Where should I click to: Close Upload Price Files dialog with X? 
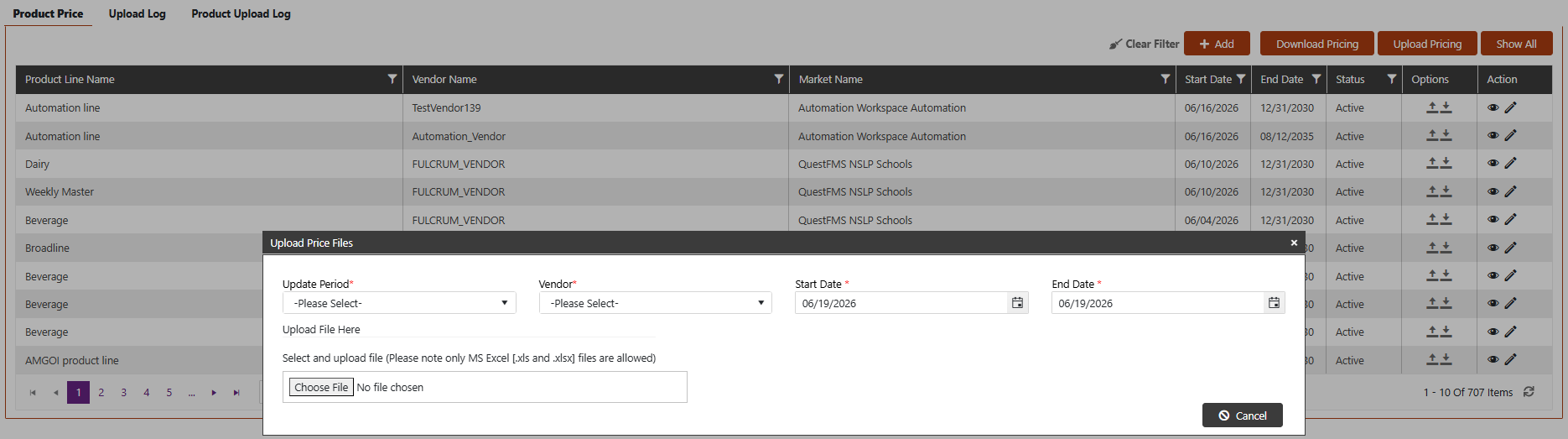pyautogui.click(x=1294, y=243)
